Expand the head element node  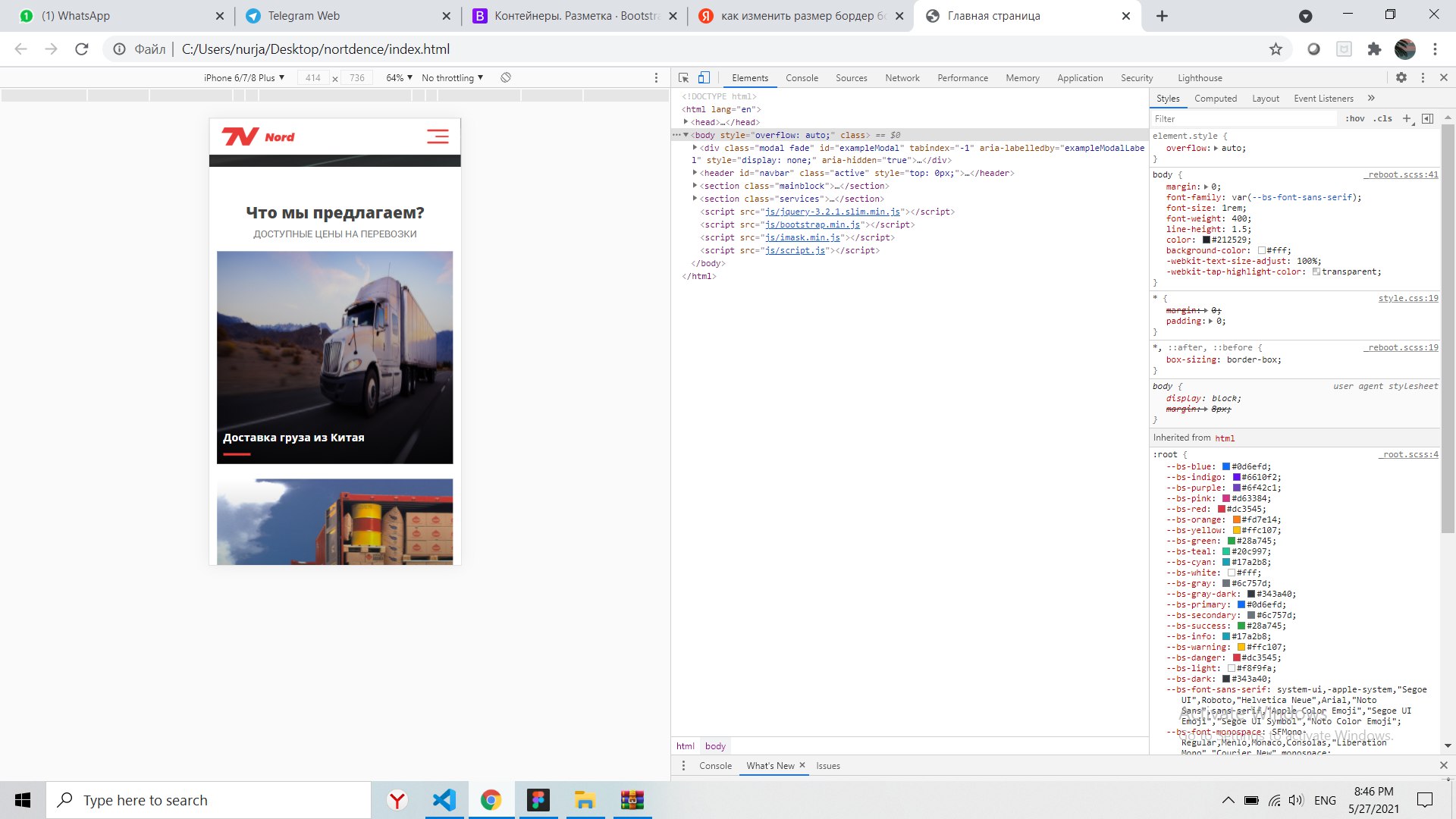(x=686, y=122)
